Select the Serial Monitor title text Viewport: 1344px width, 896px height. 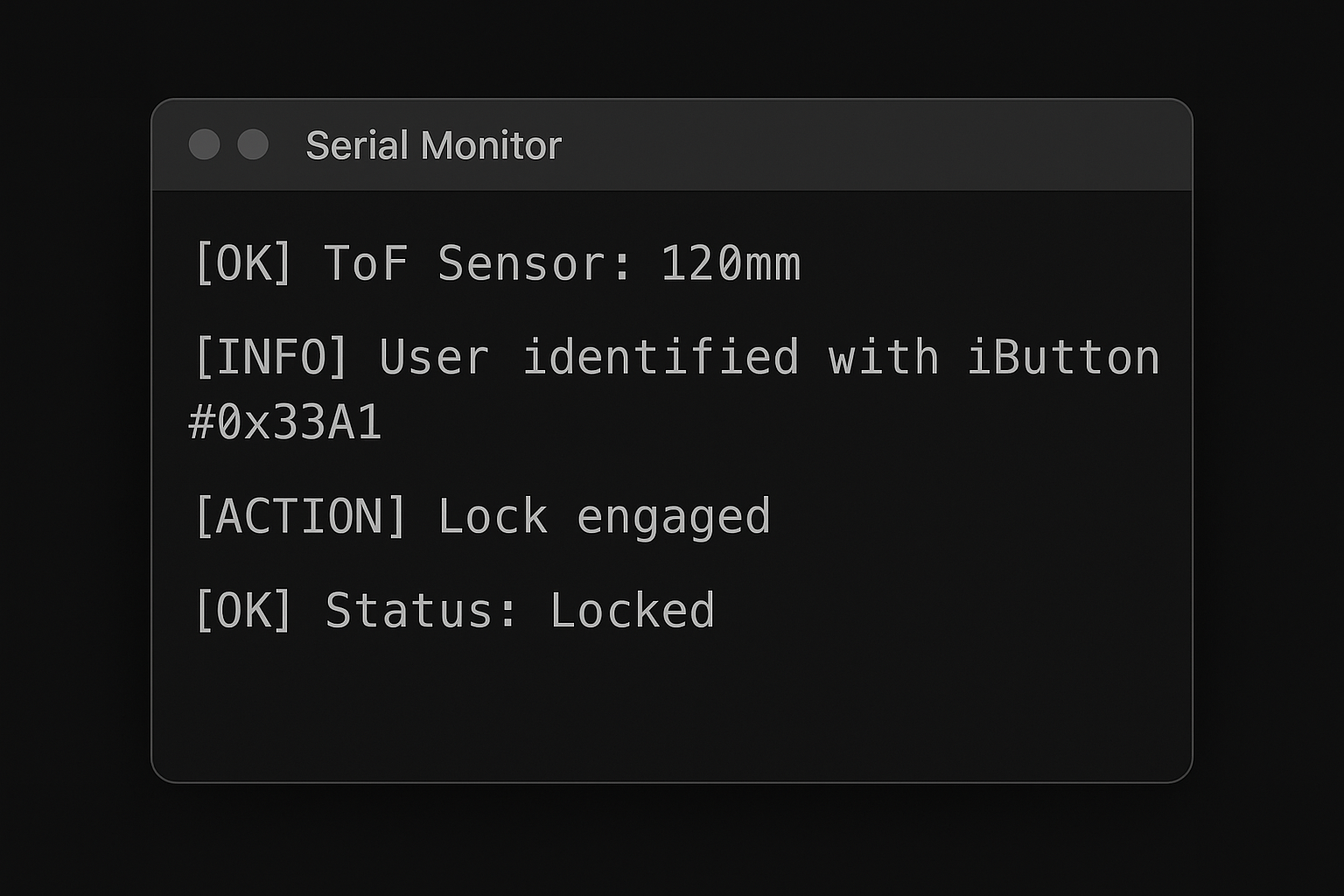[432, 145]
